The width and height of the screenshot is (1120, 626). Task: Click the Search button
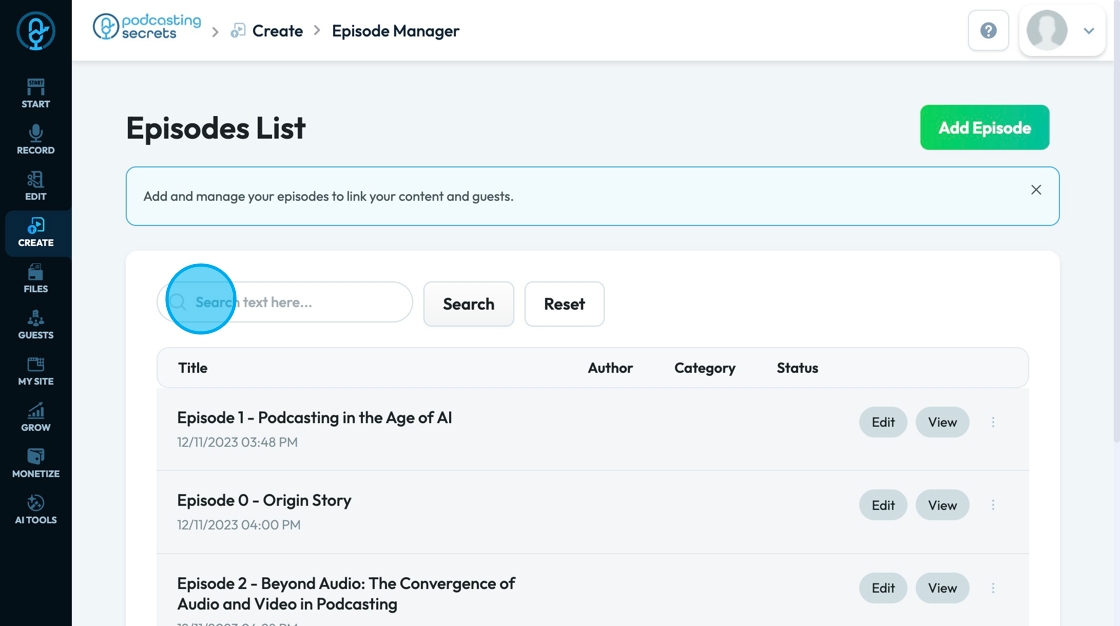coord(468,304)
